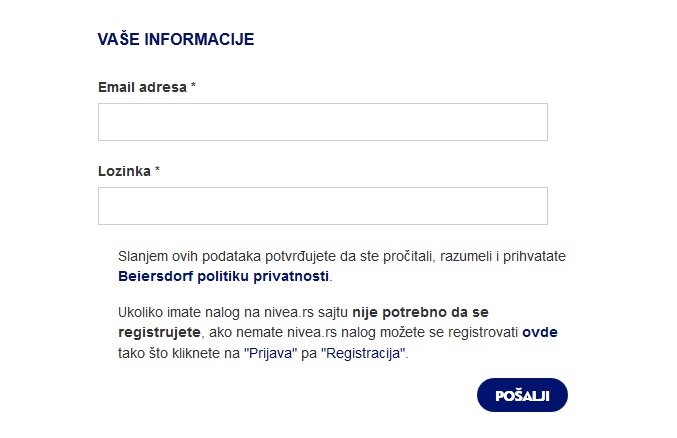
Task: Click the required asterisk beside Lozinka
Action: (x=157, y=169)
